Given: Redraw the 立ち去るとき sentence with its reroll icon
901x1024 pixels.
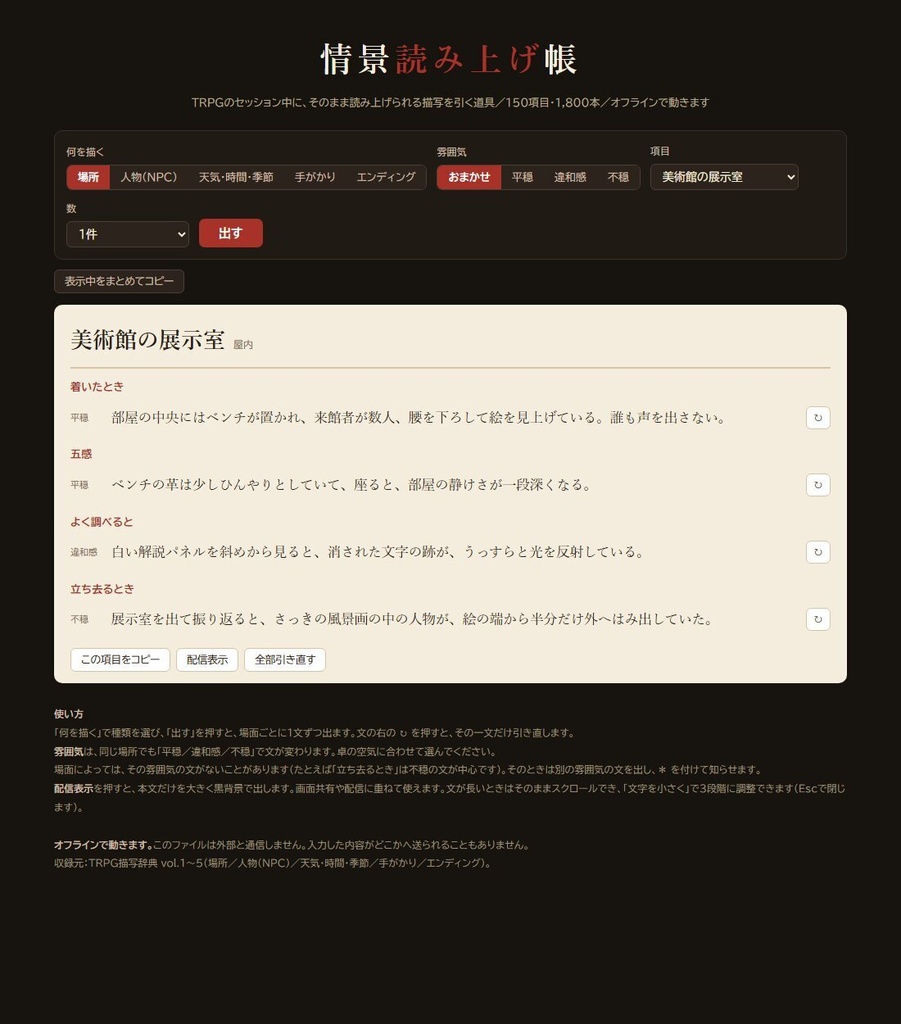Looking at the screenshot, I should (818, 619).
